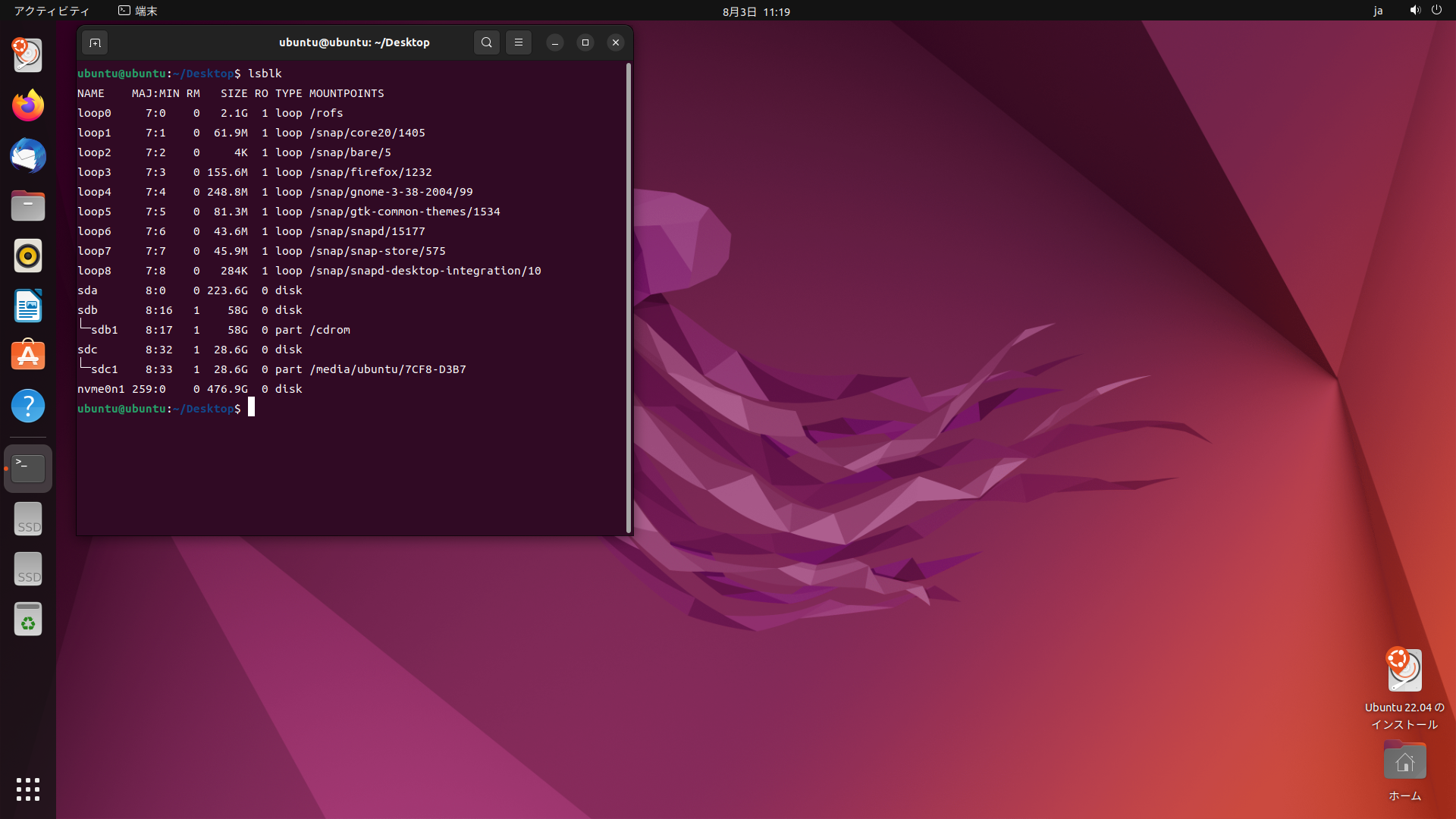This screenshot has width=1456, height=819.
Task: Open the clock showing 8月3日 11:19
Action: tap(756, 11)
